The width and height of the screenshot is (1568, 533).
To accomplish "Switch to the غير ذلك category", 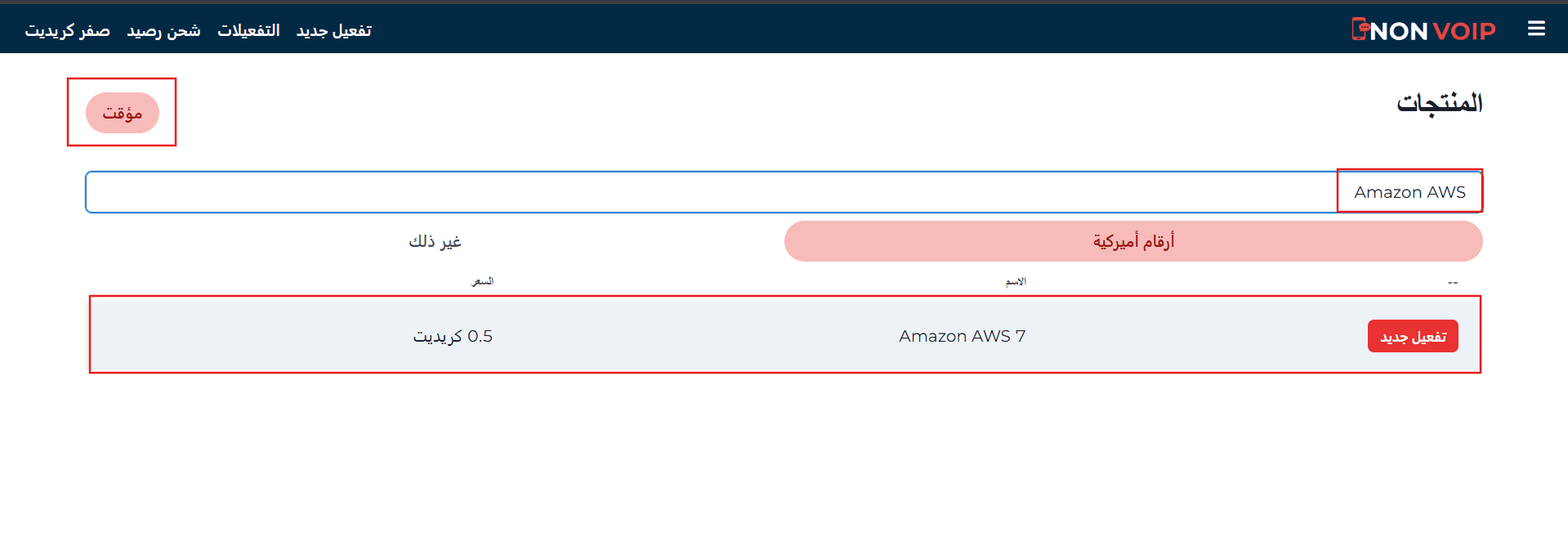I will point(436,241).
